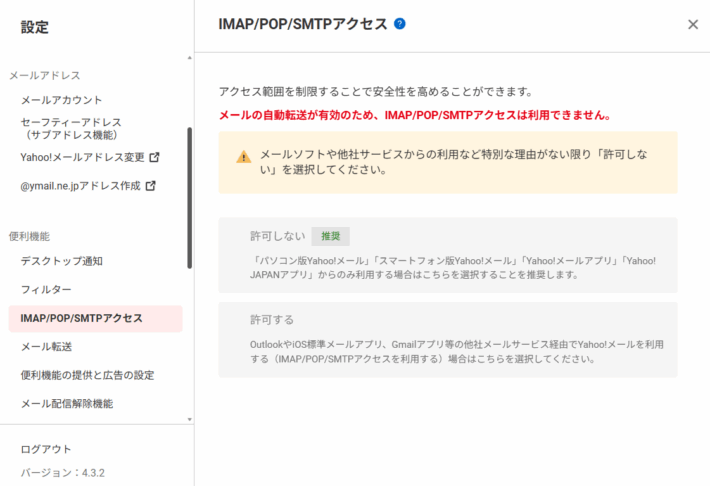The height and width of the screenshot is (486, 710).
Task: Click the バージョン：4.3.2 text
Action: coord(62,472)
